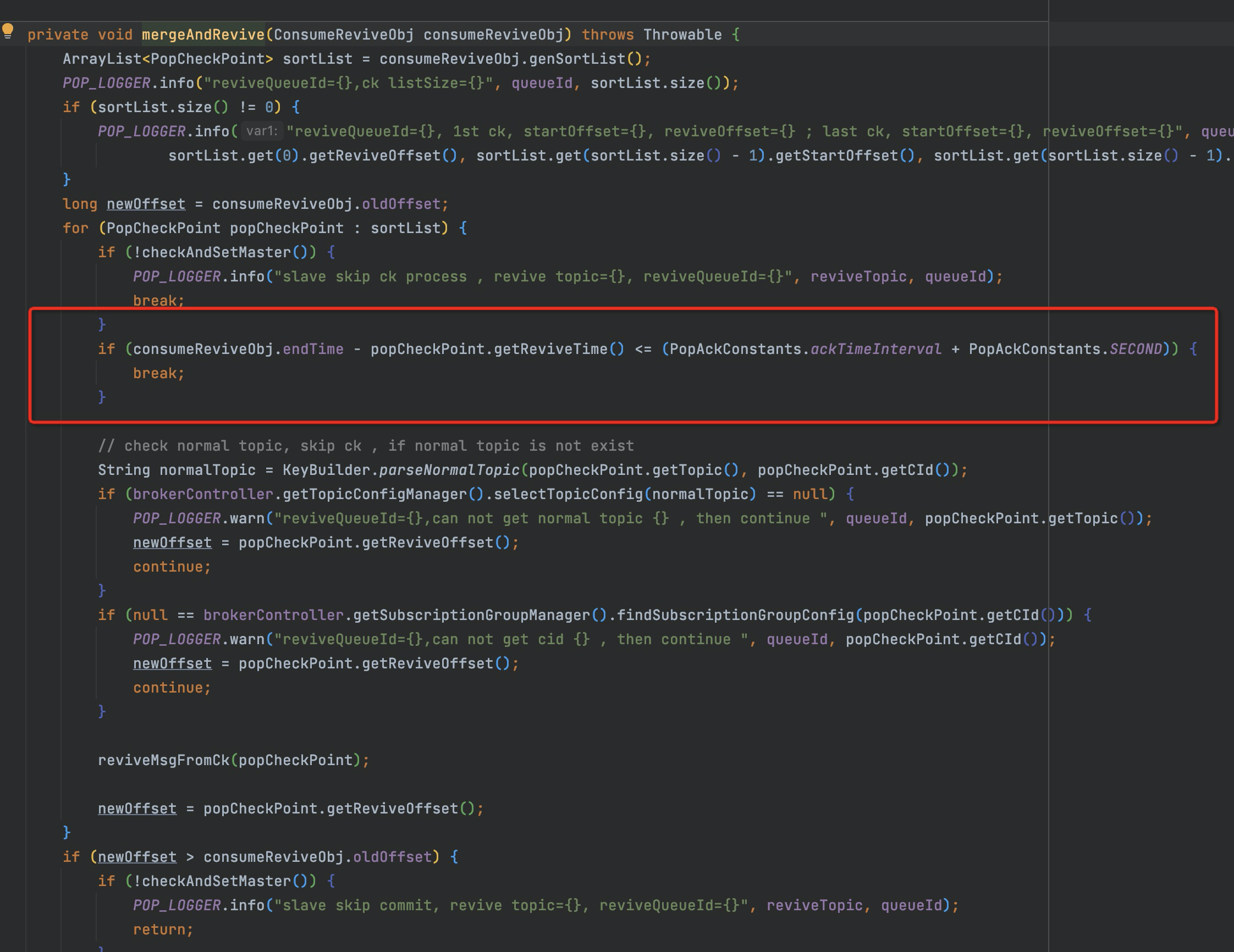Click the reviveMsgFromCk method call
This screenshot has width=1234, height=952.
tap(164, 761)
